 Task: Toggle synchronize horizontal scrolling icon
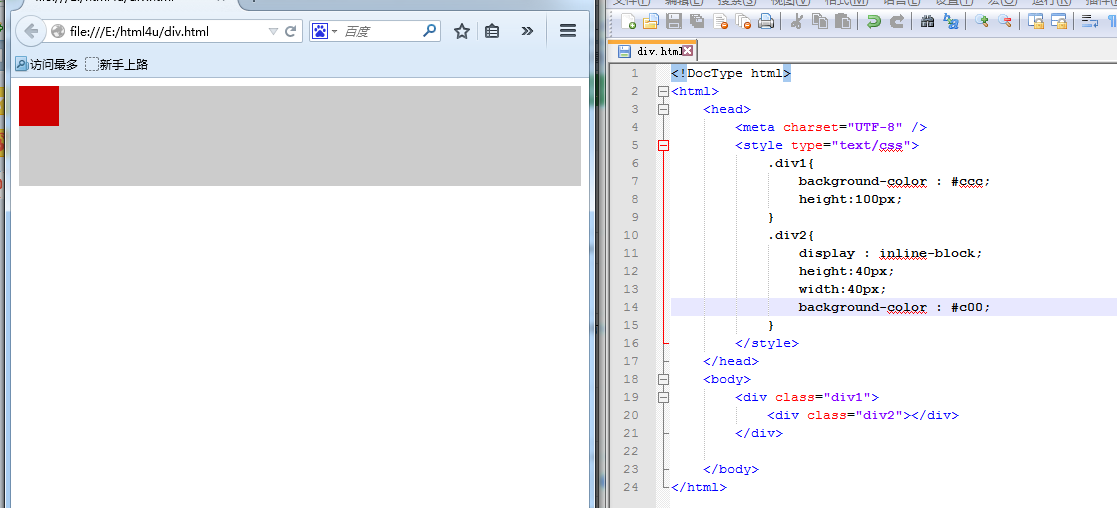click(x=1059, y=21)
